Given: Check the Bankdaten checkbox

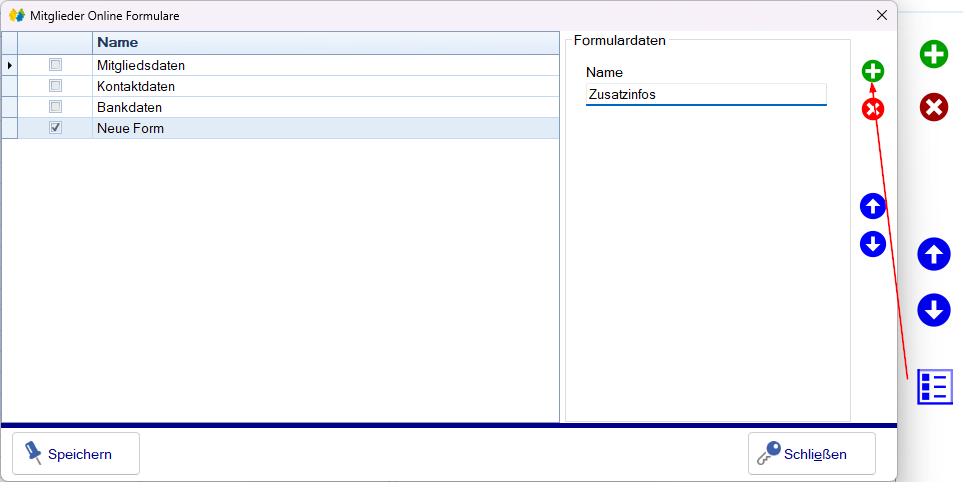Looking at the screenshot, I should pos(56,107).
